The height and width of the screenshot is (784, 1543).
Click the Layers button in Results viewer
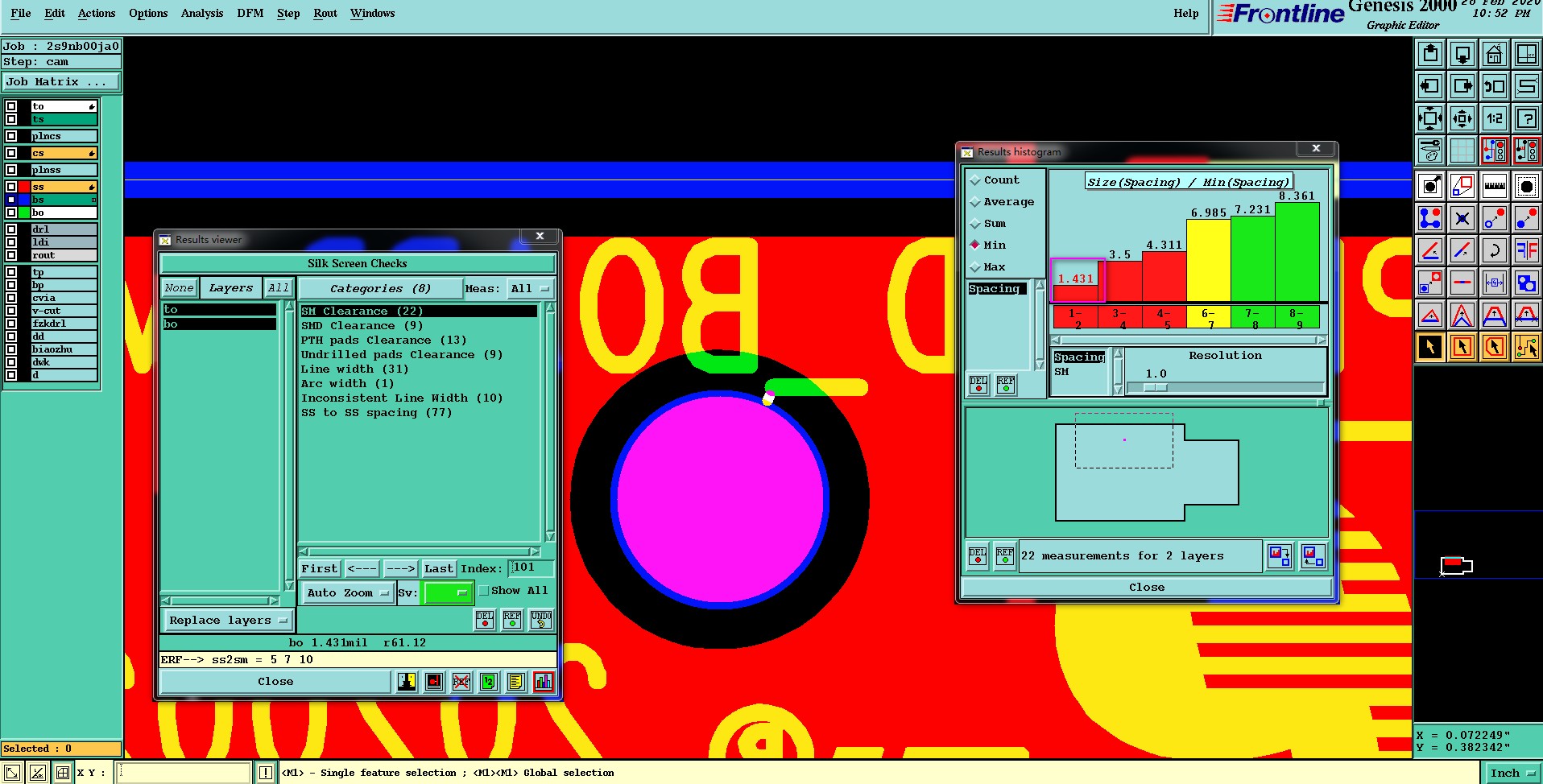231,288
